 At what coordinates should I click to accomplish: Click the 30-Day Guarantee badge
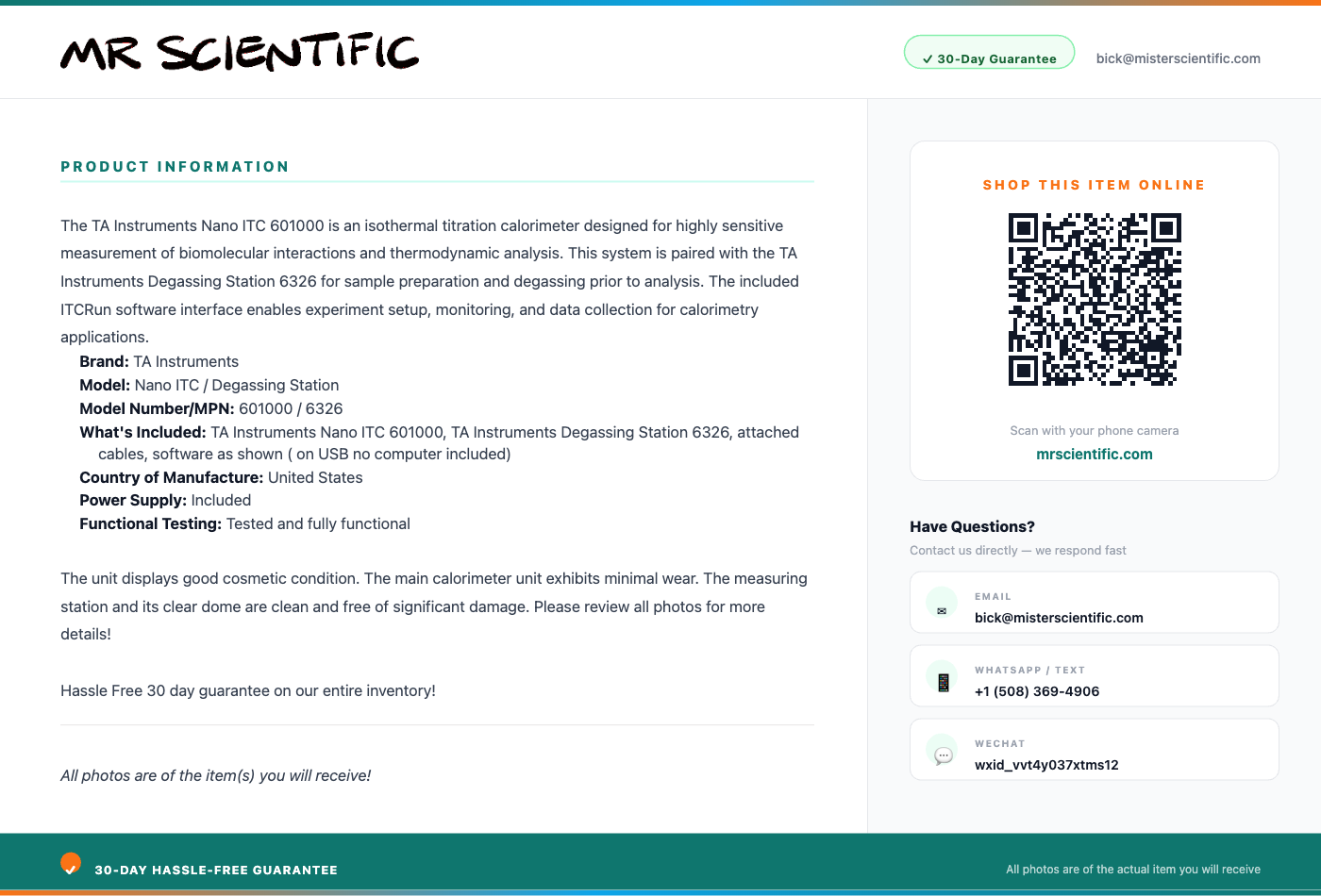click(989, 53)
